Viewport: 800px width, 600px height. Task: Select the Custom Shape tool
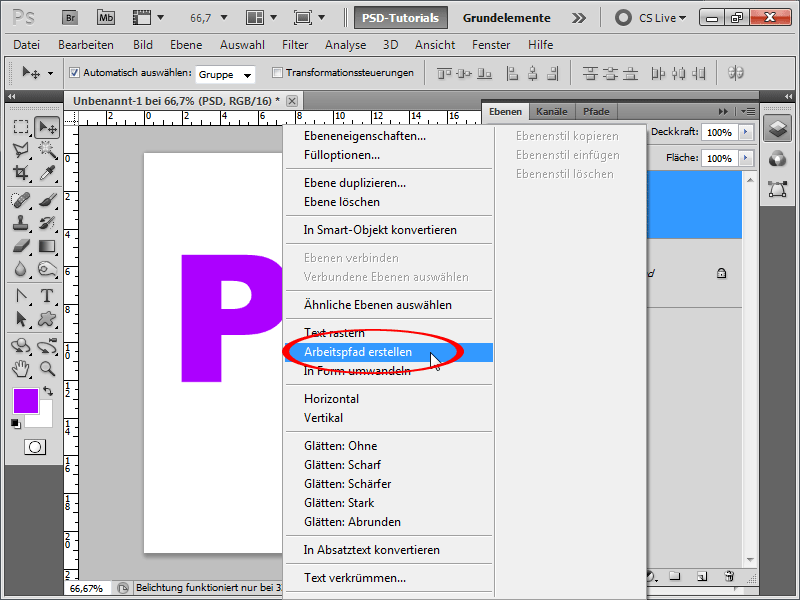(47, 319)
